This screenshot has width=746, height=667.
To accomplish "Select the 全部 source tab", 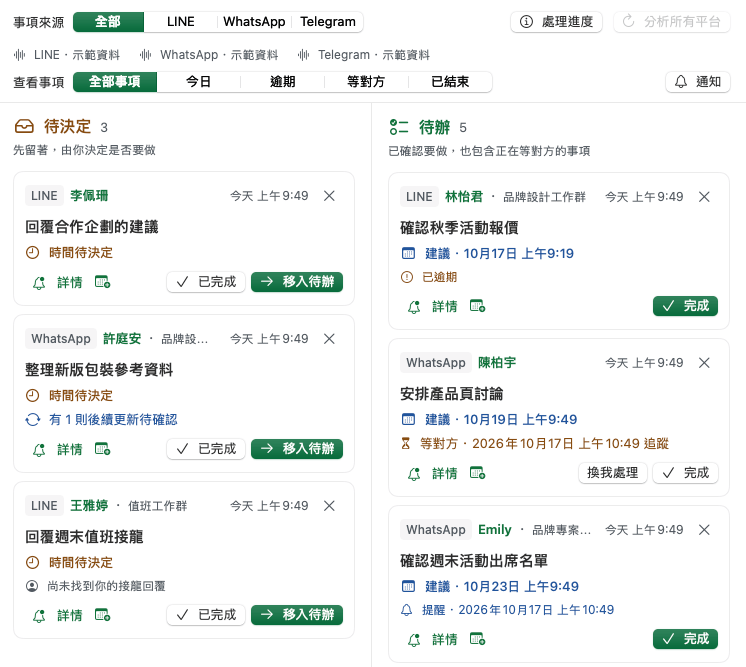I will pyautogui.click(x=108, y=22).
